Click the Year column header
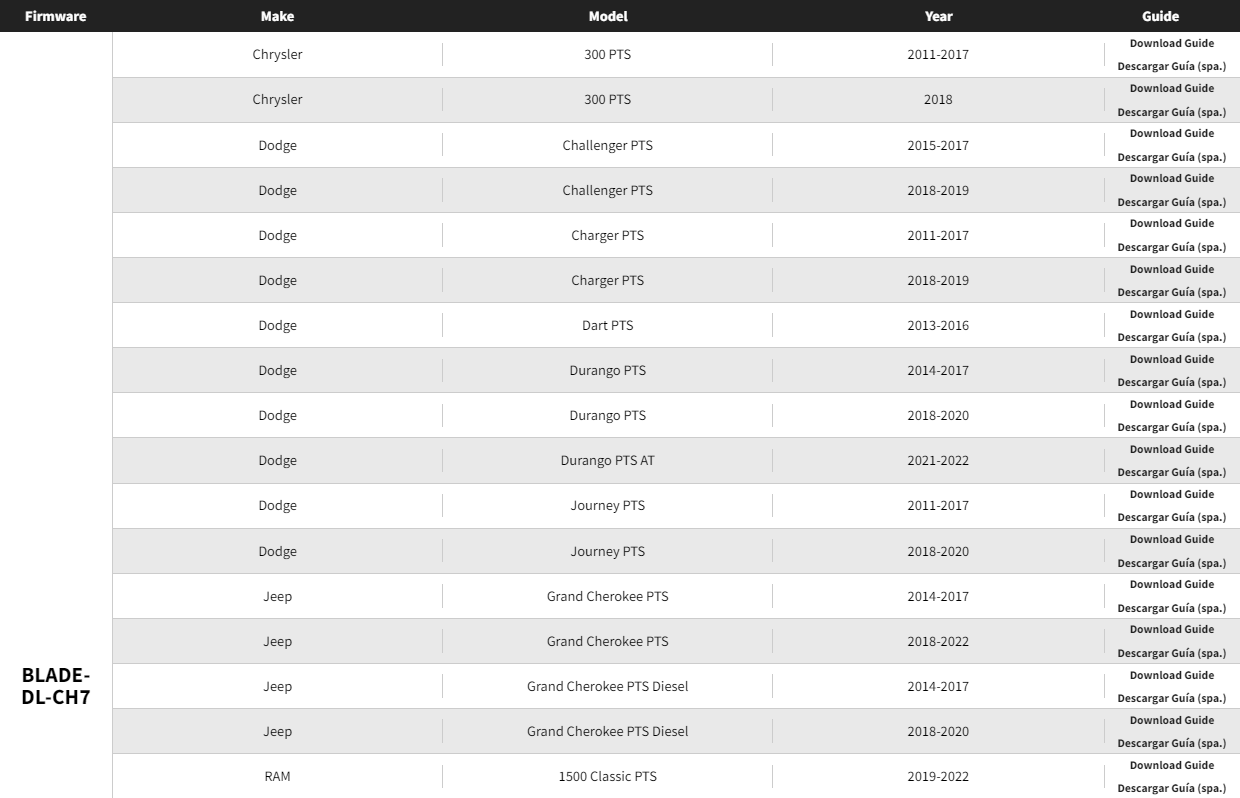1240x798 pixels. (x=938, y=16)
